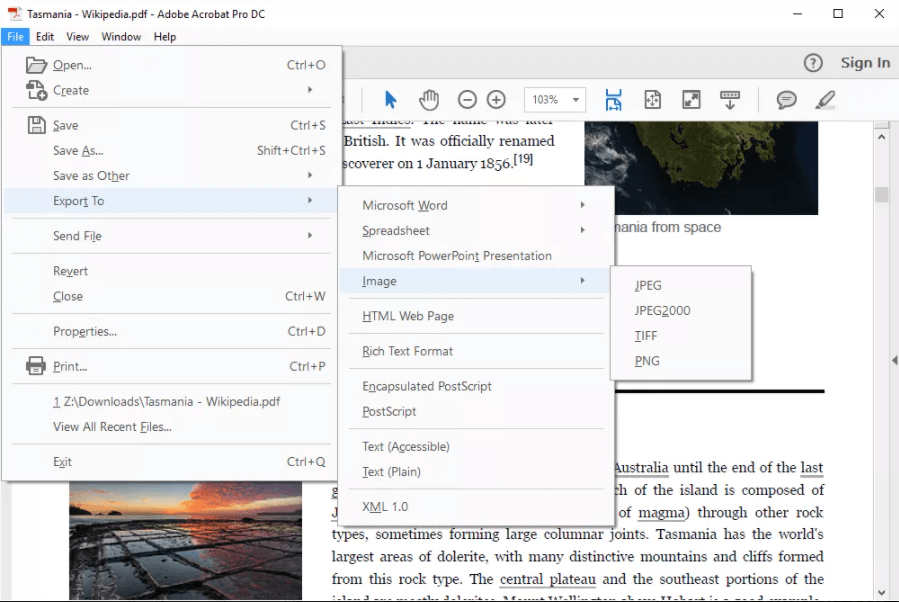Open Properties... dialog entry

[x=170, y=331]
